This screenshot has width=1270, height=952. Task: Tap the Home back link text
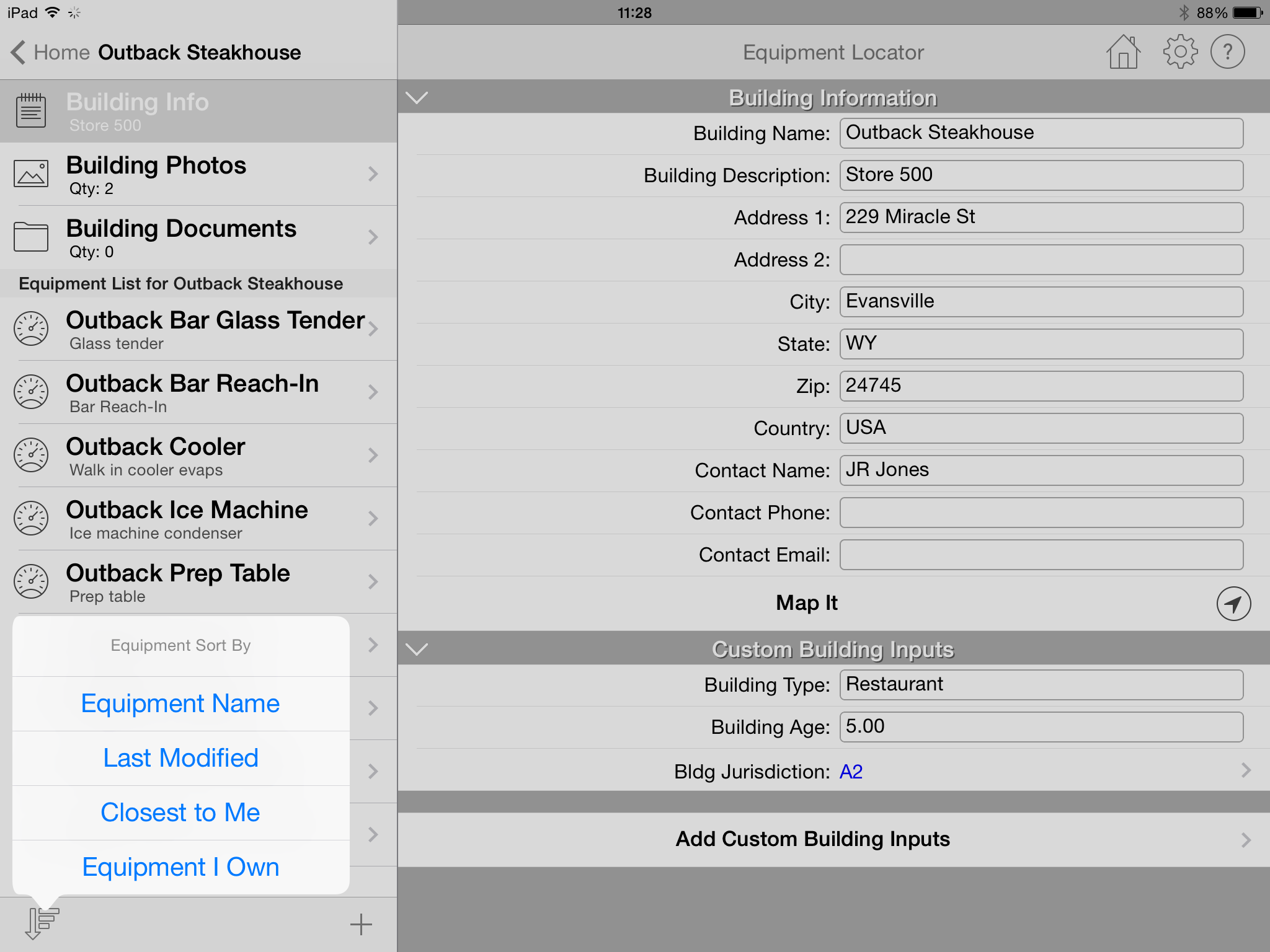pos(62,52)
